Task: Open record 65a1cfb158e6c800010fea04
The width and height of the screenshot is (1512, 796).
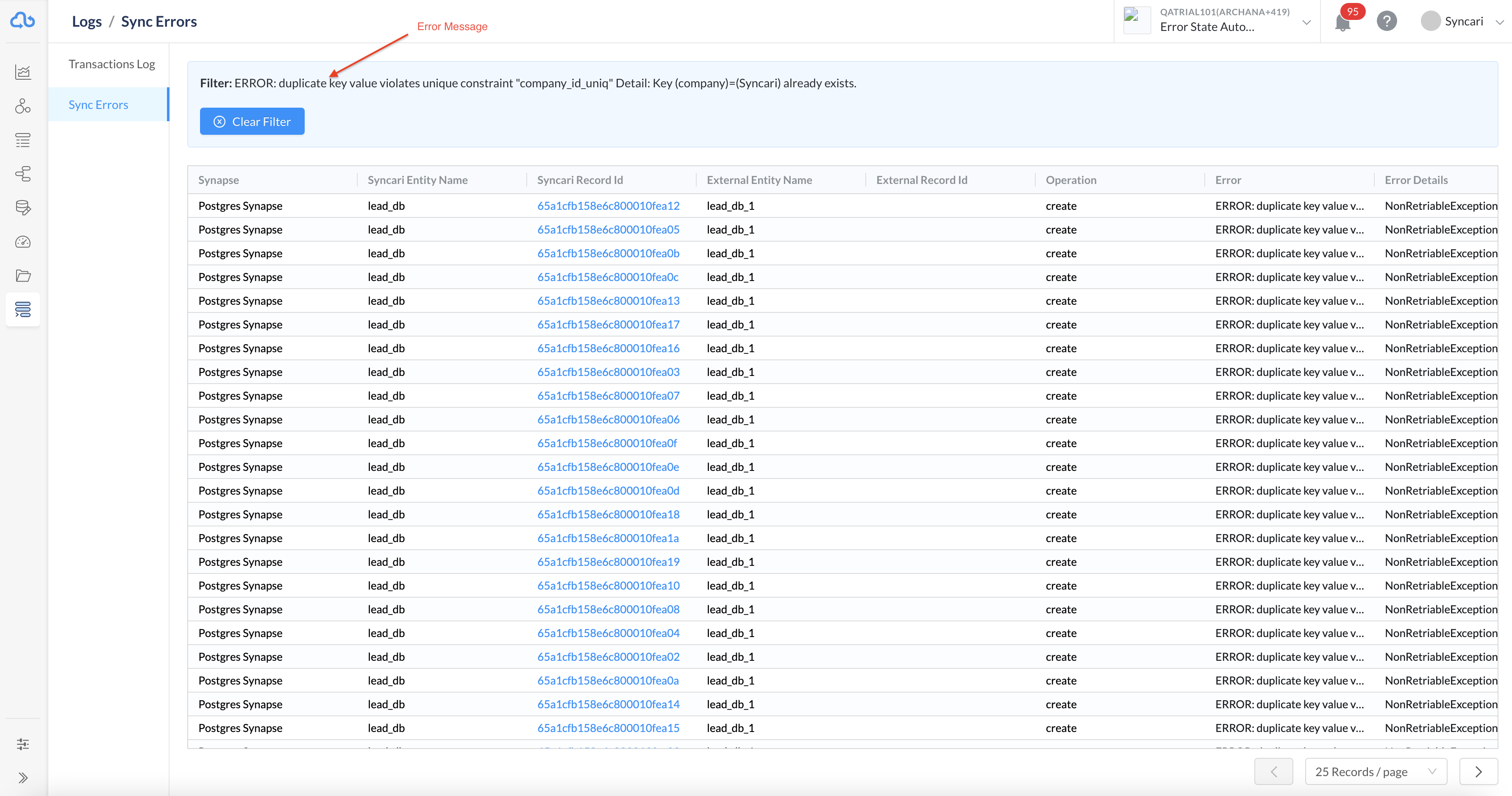Action: (x=608, y=633)
